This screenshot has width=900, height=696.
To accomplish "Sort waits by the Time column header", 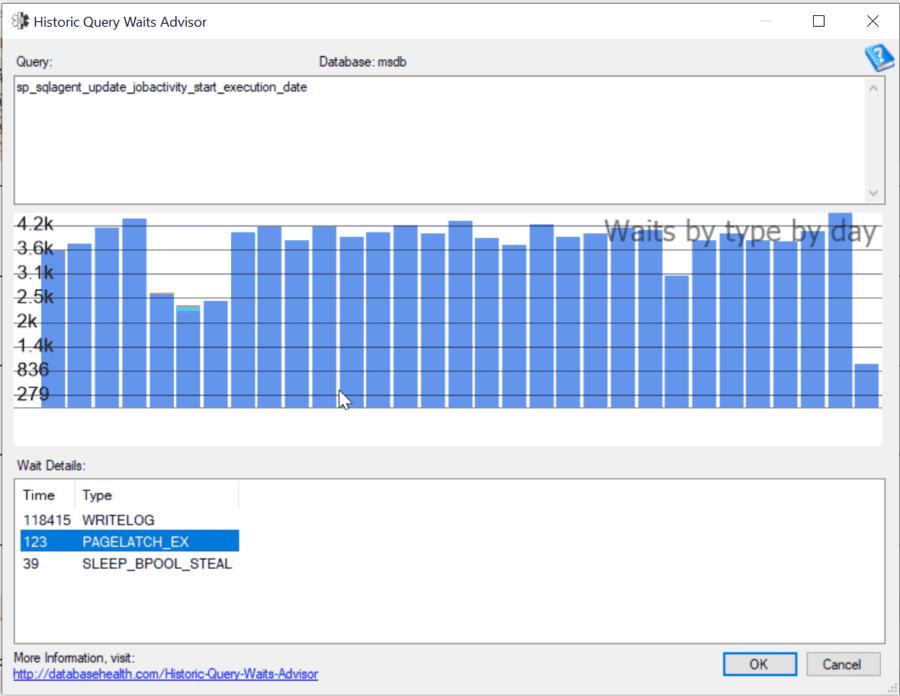I will [x=42, y=494].
